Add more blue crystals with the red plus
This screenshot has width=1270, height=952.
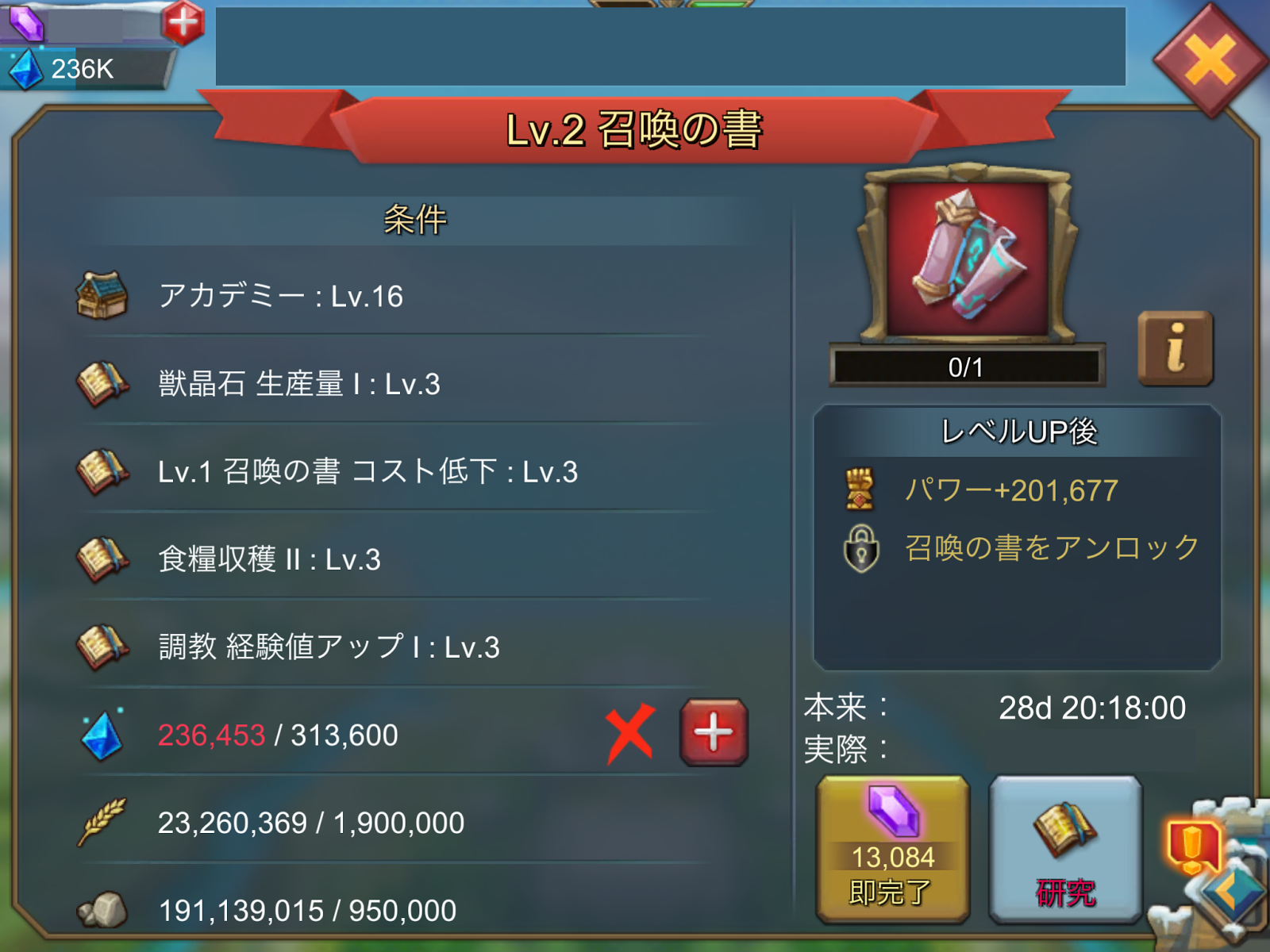point(714,732)
